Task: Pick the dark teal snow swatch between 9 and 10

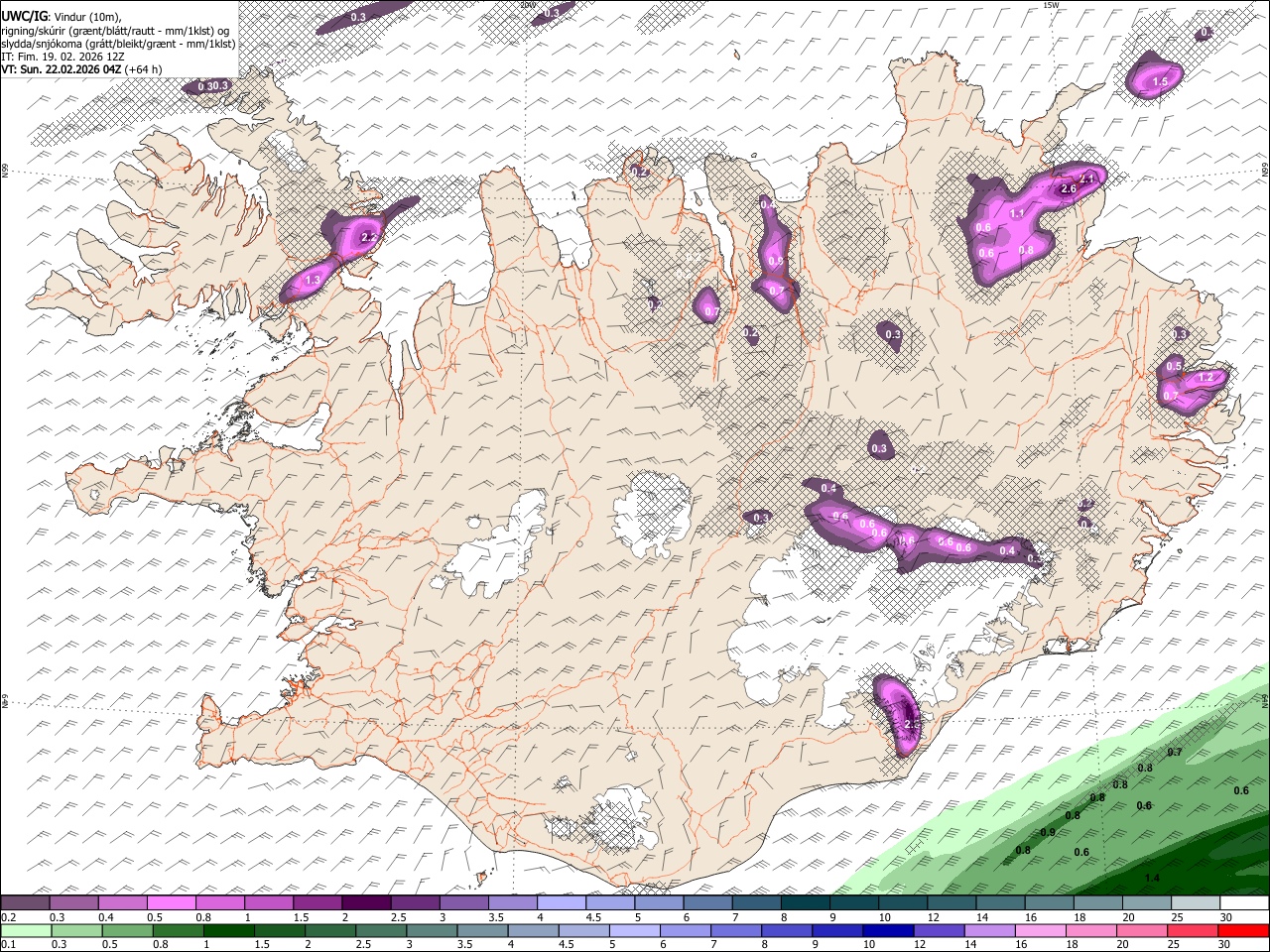Action: pyautogui.click(x=853, y=902)
